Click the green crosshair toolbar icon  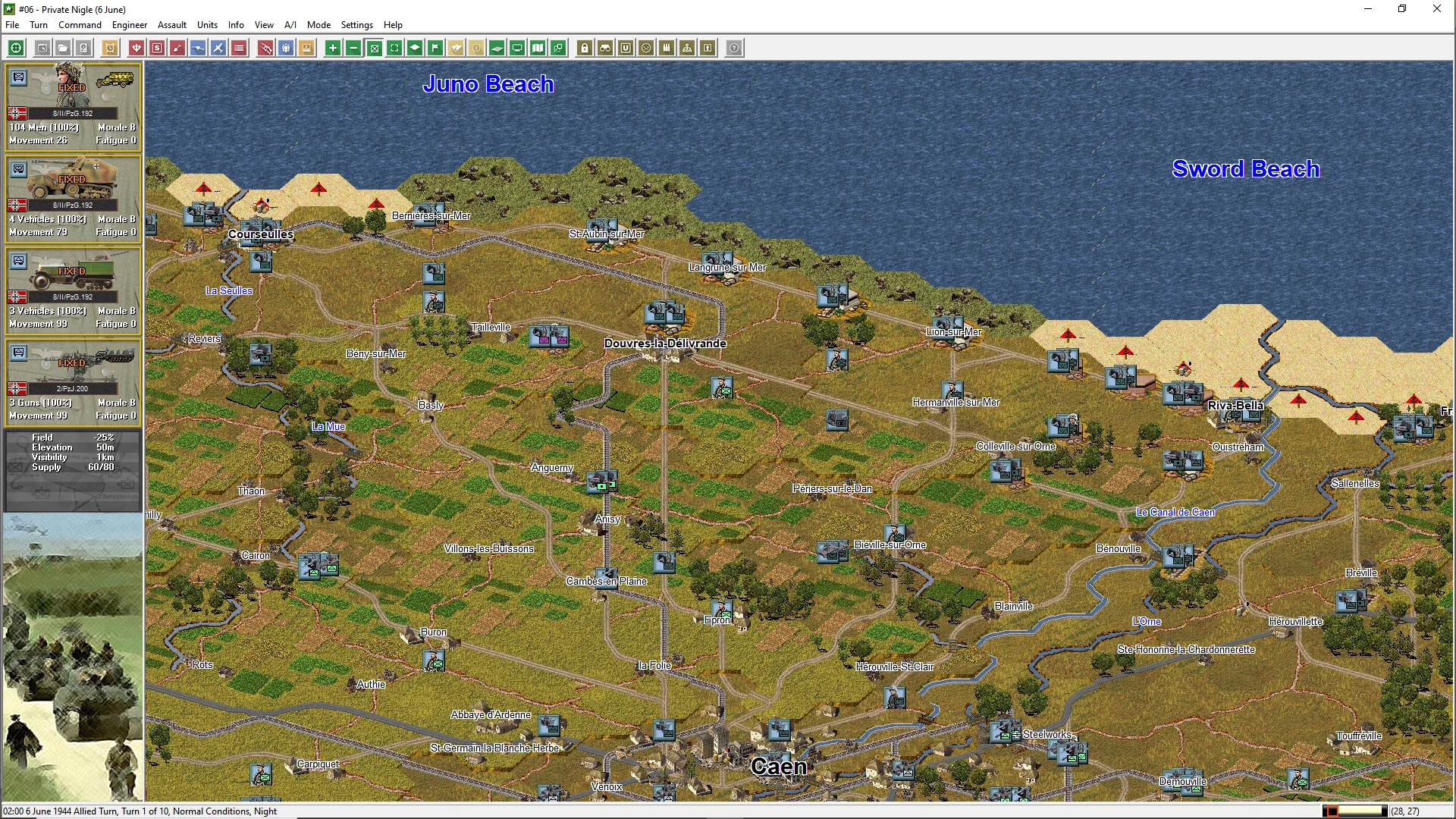tap(16, 48)
